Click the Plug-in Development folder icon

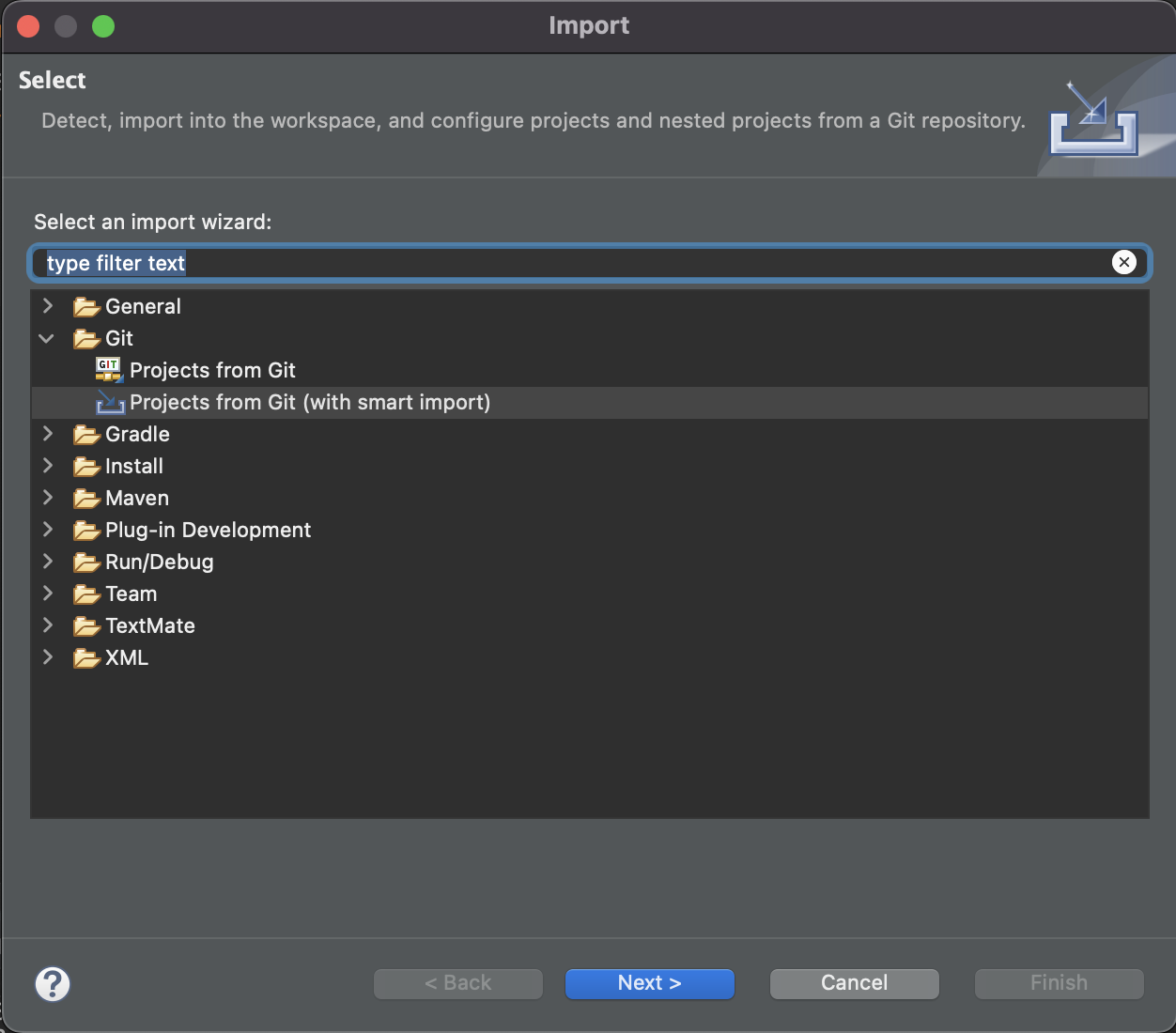(x=86, y=531)
